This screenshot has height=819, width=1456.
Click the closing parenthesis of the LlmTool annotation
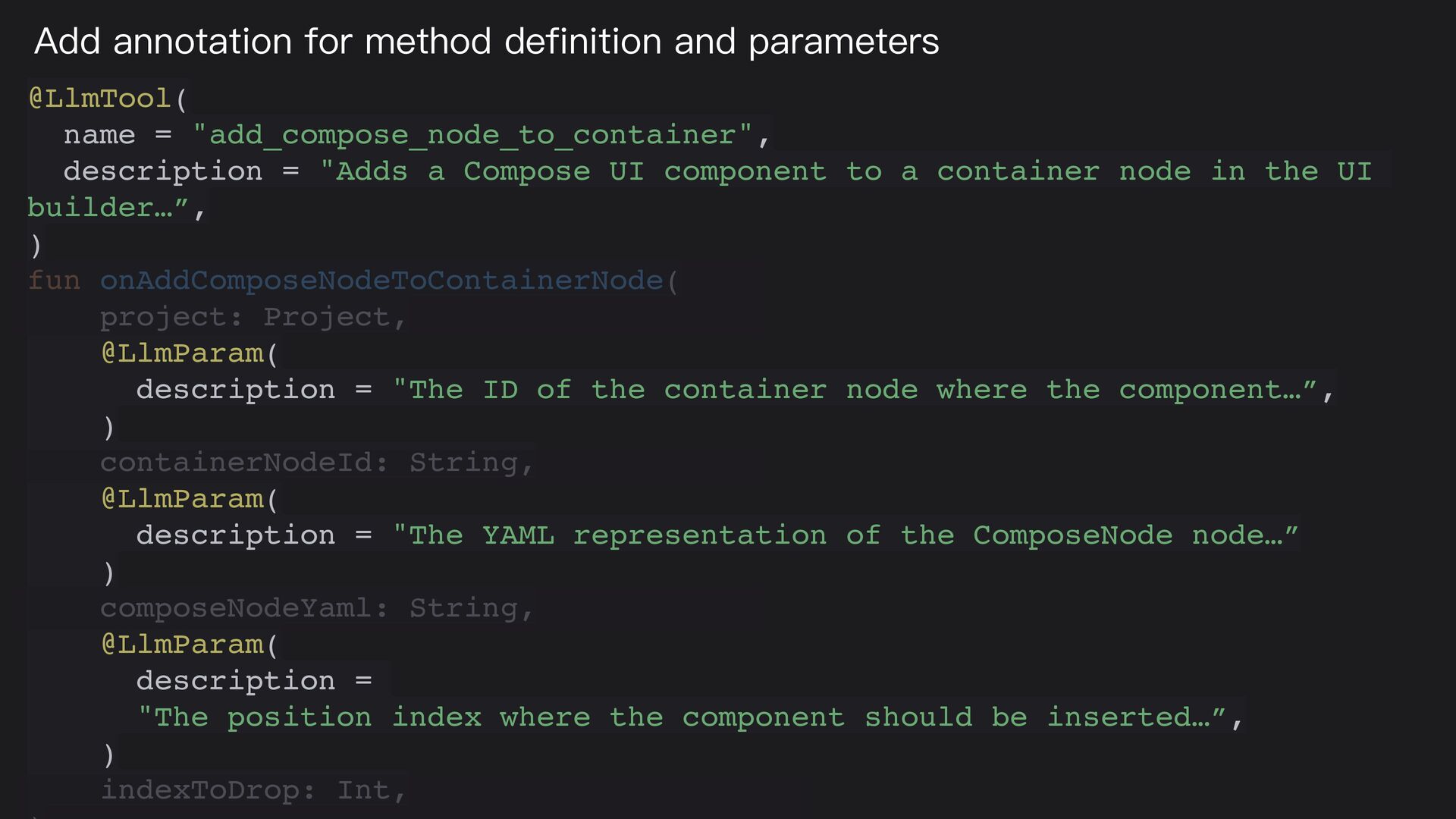pos(35,246)
